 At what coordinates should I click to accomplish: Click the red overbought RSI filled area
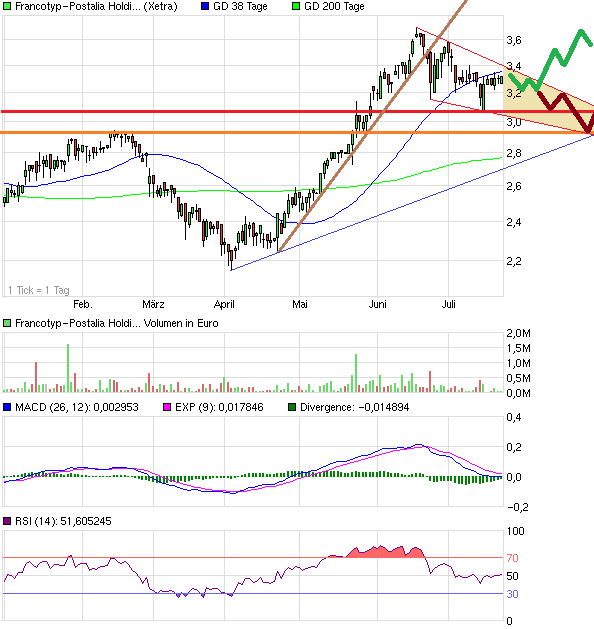385,552
